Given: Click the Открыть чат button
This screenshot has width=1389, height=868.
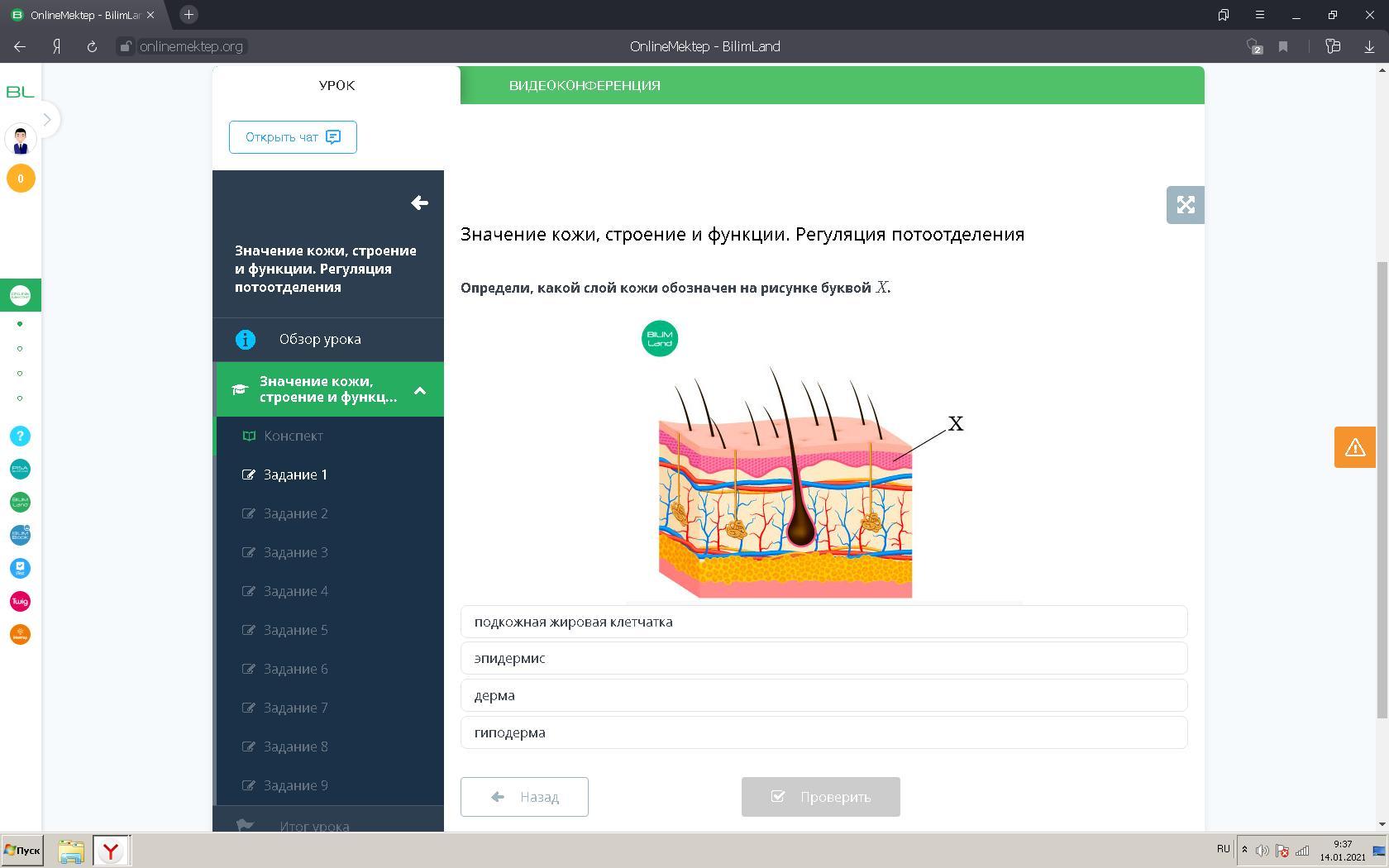Looking at the screenshot, I should tap(293, 137).
